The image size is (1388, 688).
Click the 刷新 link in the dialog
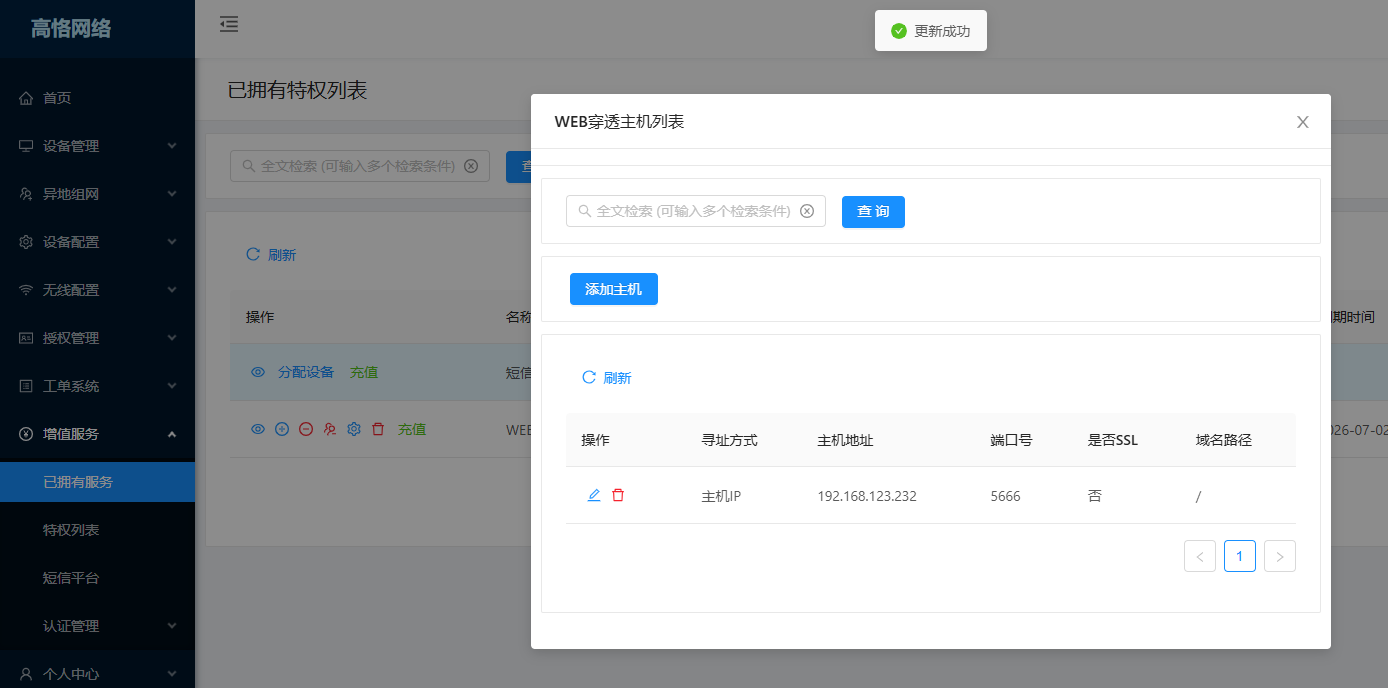[617, 378]
